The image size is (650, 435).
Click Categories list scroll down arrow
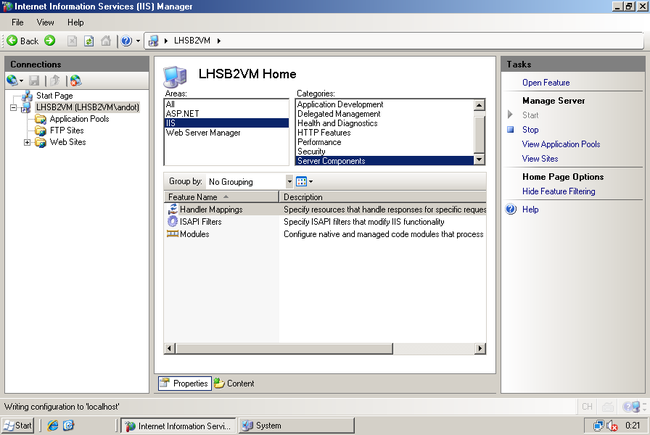[479, 159]
